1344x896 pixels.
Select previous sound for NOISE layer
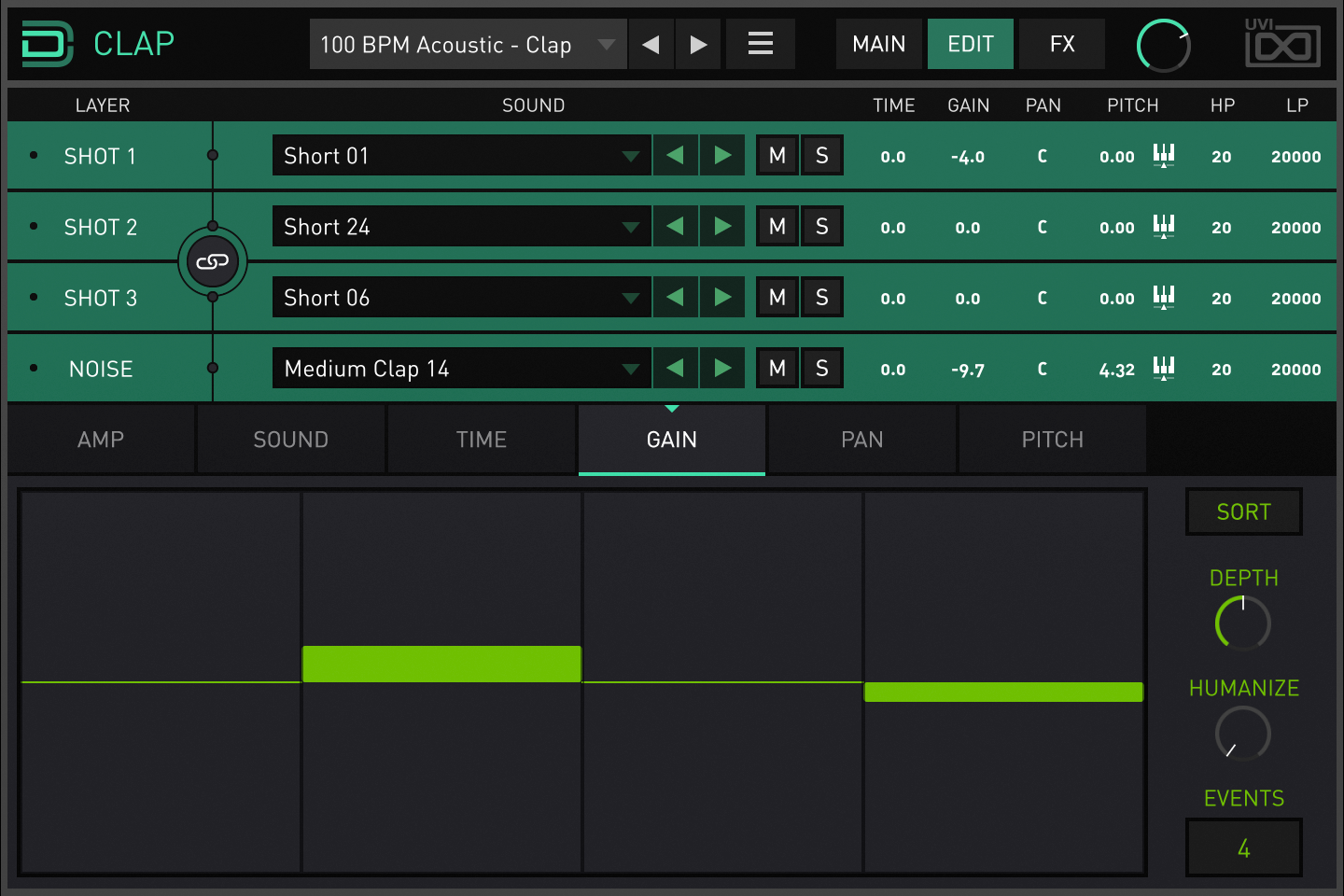[675, 369]
